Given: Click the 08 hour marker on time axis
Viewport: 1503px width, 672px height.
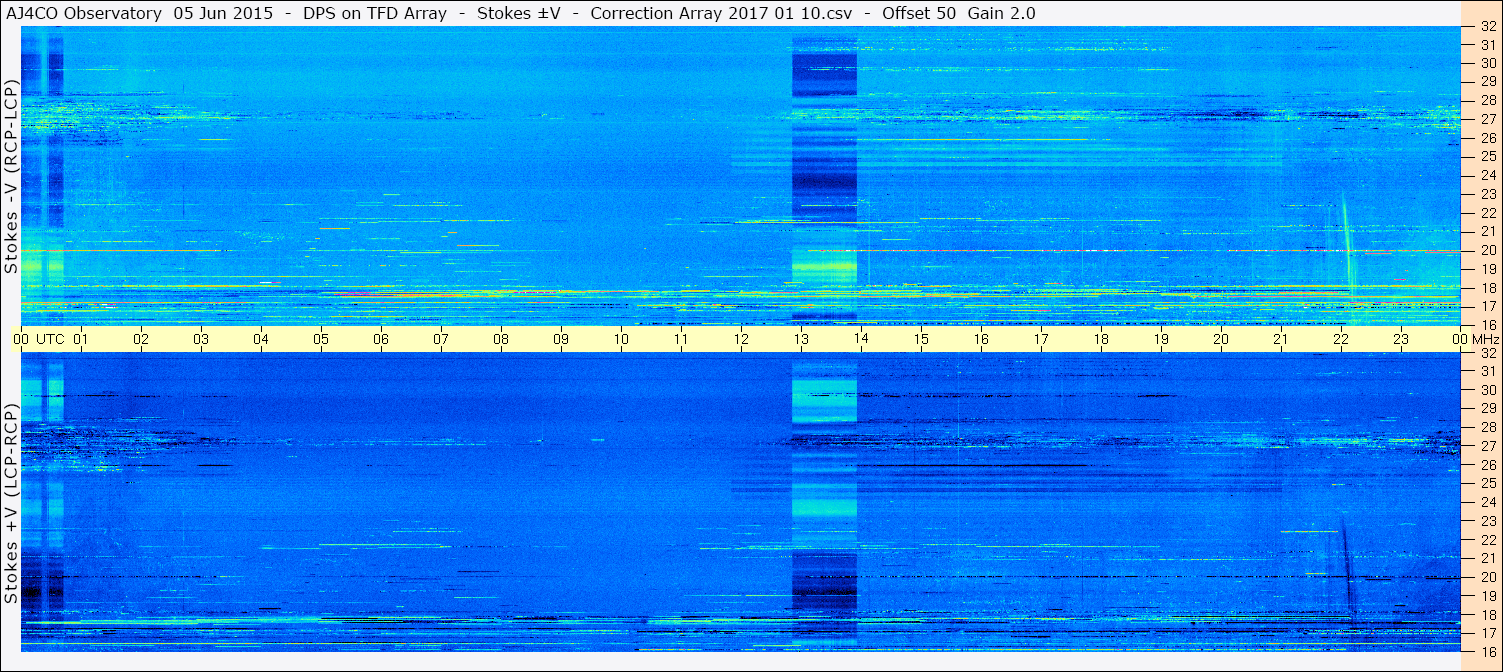Looking at the screenshot, I should tap(501, 339).
